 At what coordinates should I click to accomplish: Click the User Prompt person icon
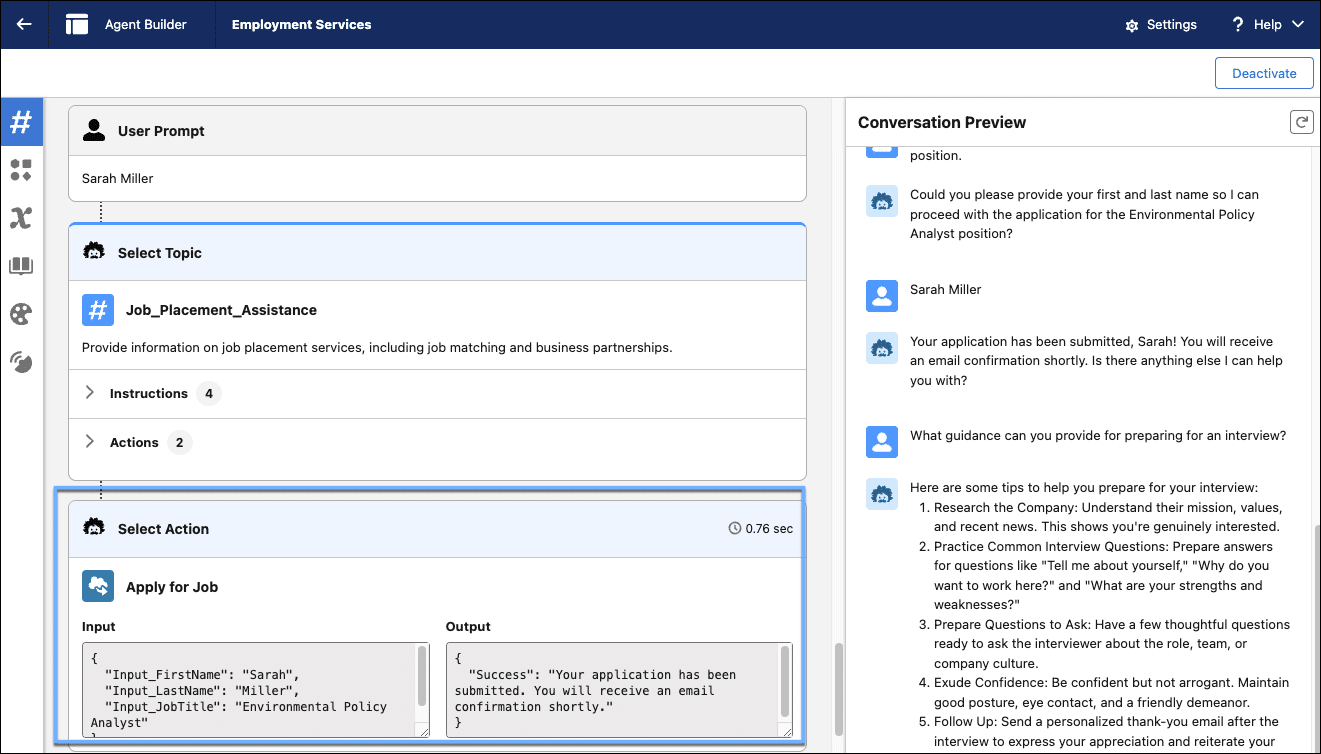pos(94,130)
